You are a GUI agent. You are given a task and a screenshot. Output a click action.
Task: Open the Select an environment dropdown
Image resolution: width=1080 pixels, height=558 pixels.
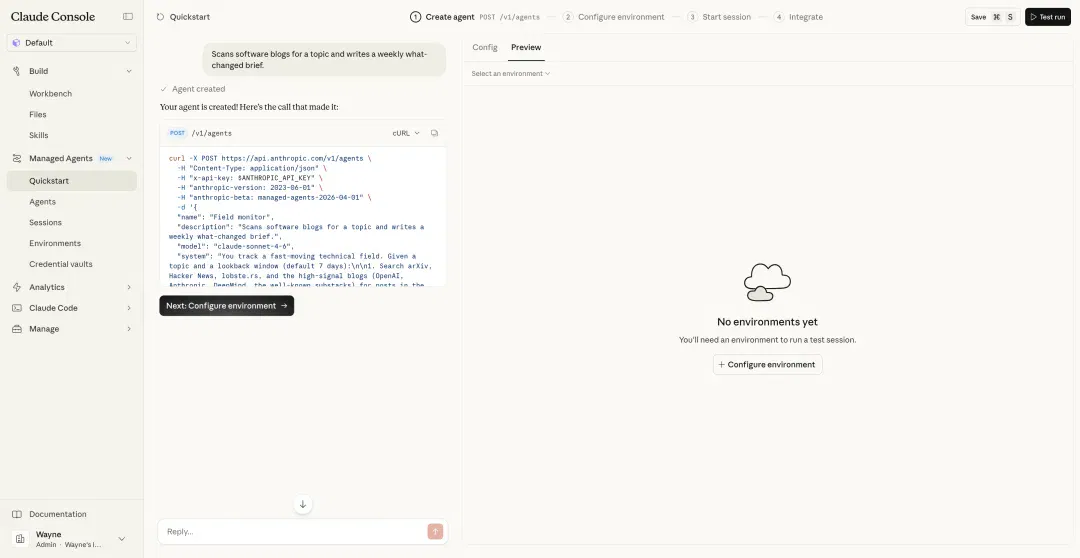pyautogui.click(x=510, y=74)
